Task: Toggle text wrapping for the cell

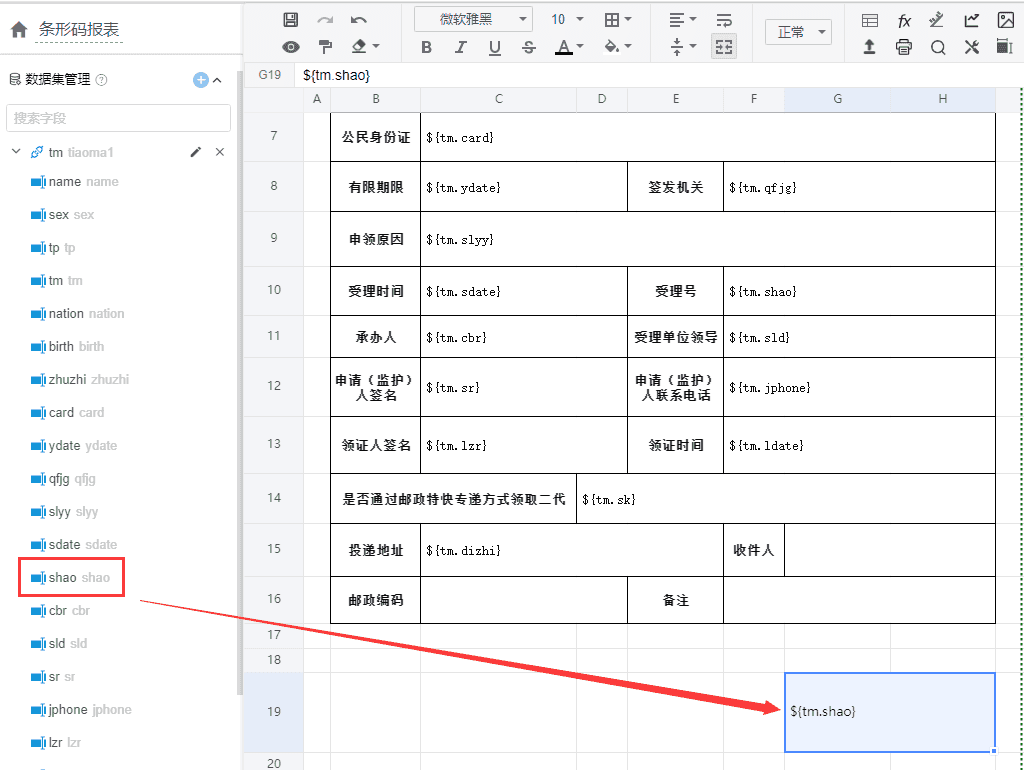Action: (x=724, y=20)
